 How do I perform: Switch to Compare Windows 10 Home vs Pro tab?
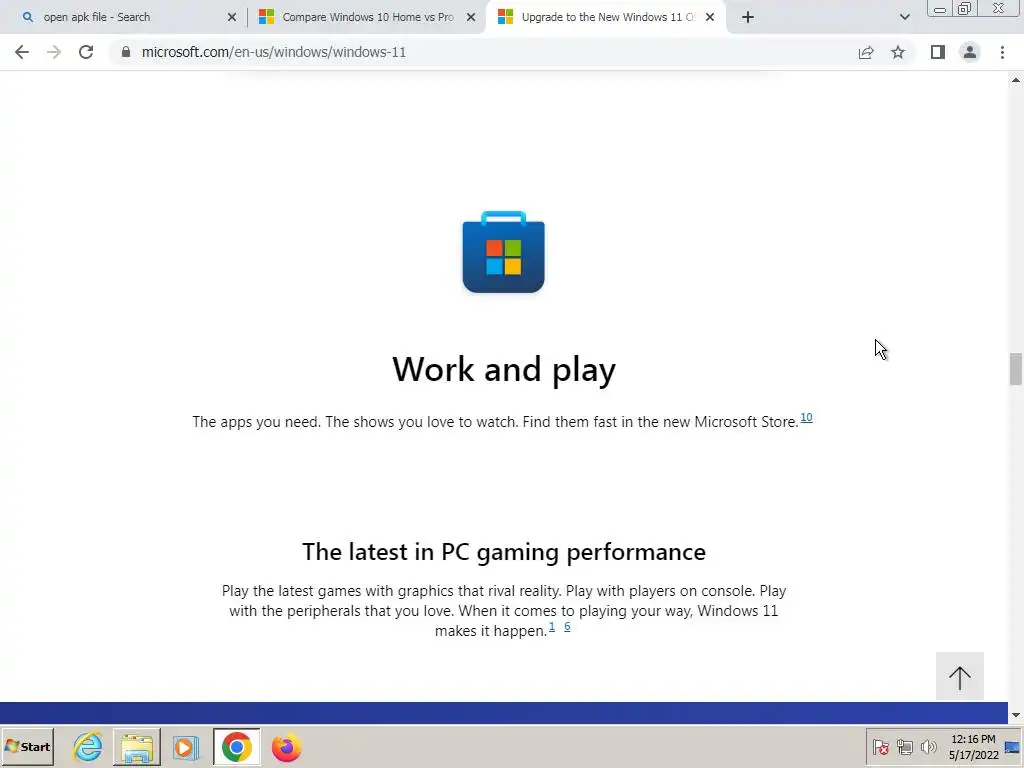[x=367, y=18]
